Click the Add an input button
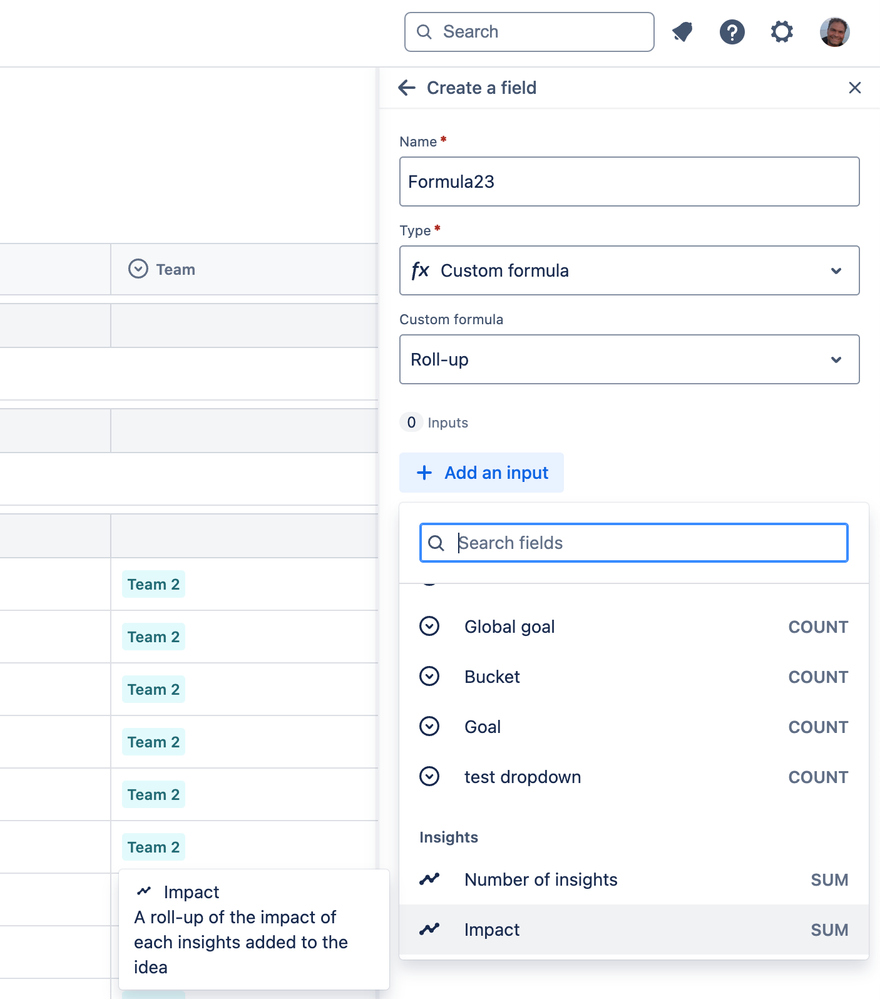880x999 pixels. pos(482,473)
